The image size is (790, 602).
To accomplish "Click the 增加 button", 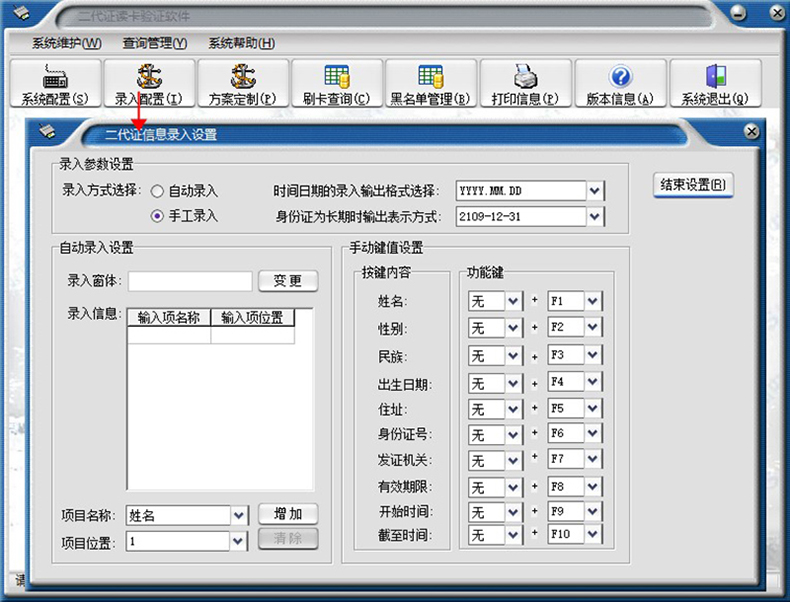I will tap(288, 514).
